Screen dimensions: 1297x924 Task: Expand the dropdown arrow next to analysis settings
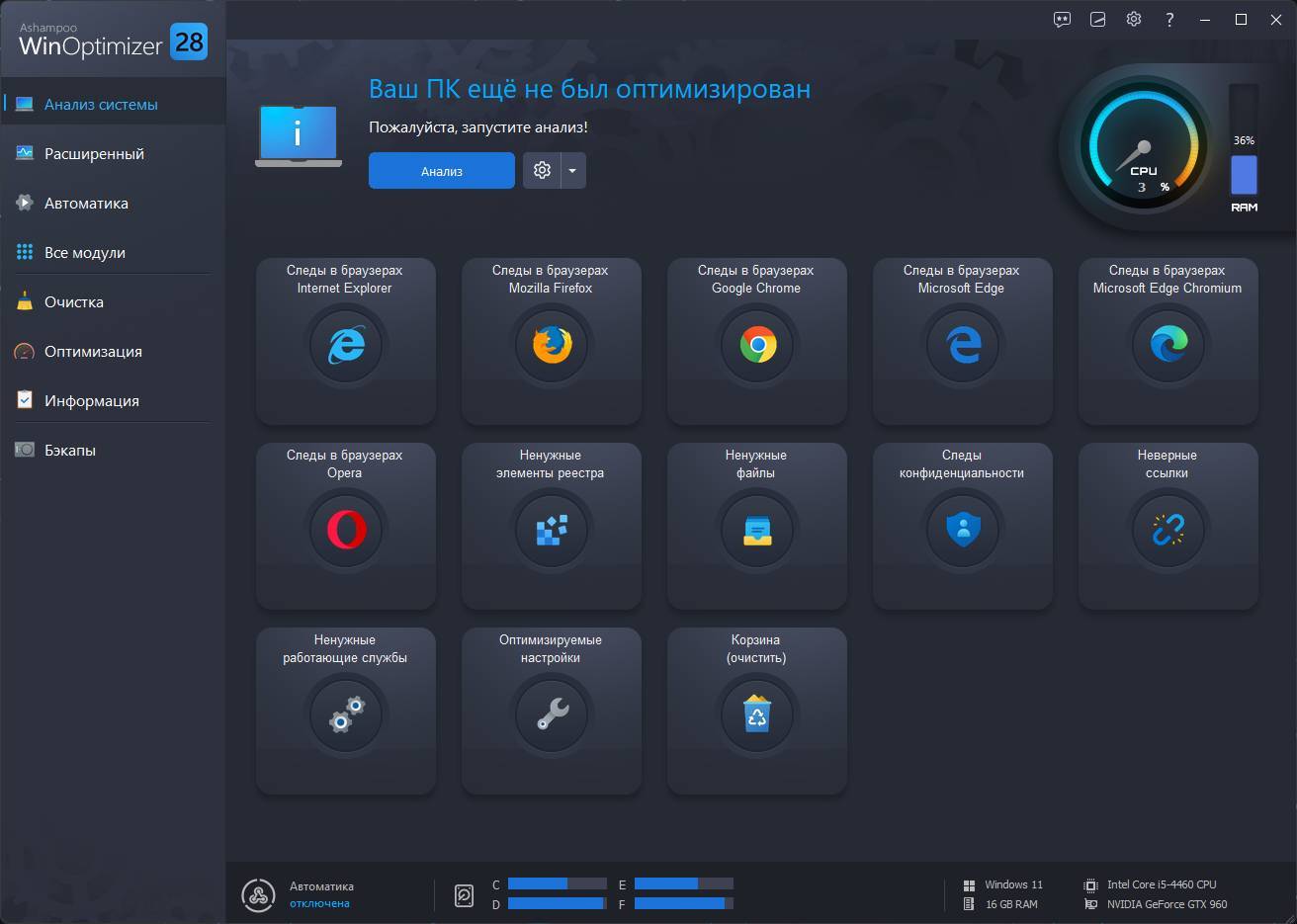pos(573,170)
